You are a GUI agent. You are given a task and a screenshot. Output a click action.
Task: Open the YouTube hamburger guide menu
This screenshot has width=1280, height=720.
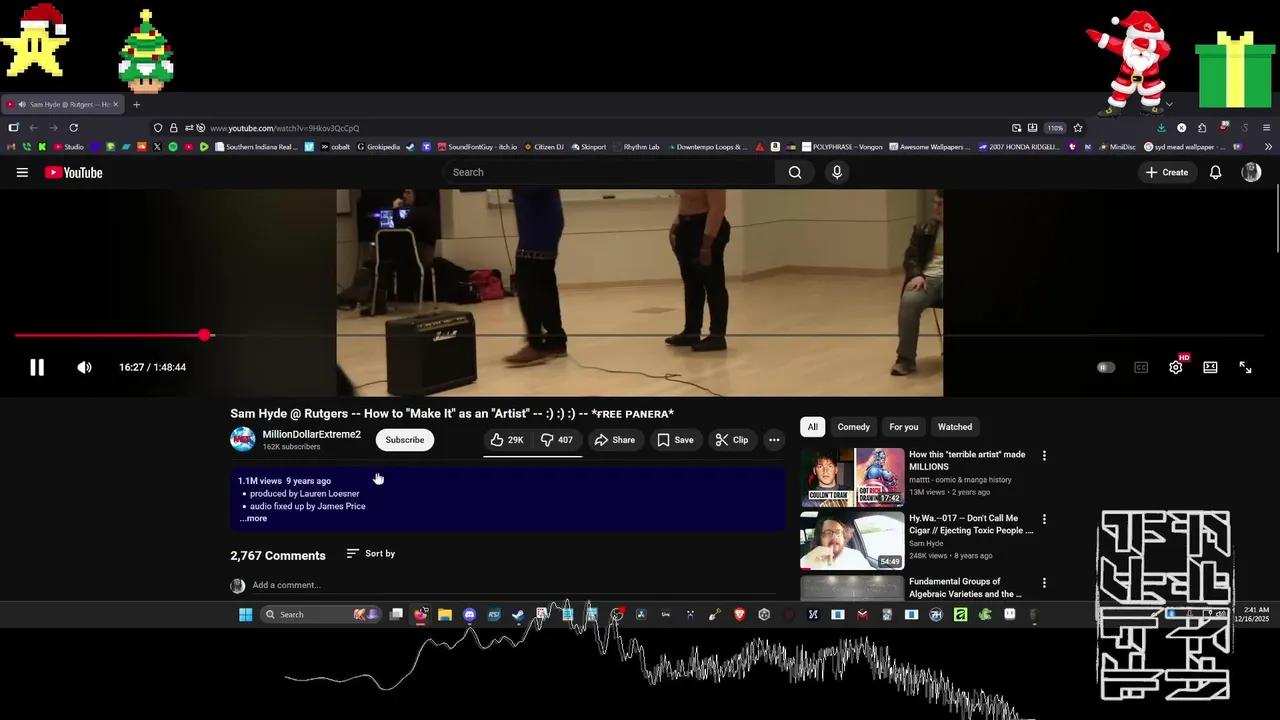point(22,172)
